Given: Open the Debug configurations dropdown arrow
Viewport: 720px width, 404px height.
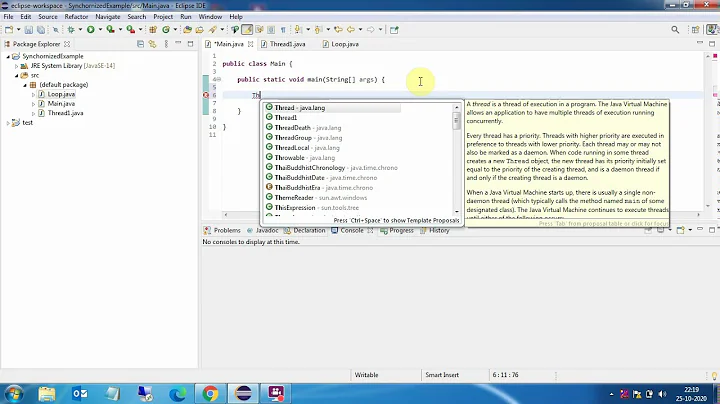Looking at the screenshot, I should click(80, 30).
